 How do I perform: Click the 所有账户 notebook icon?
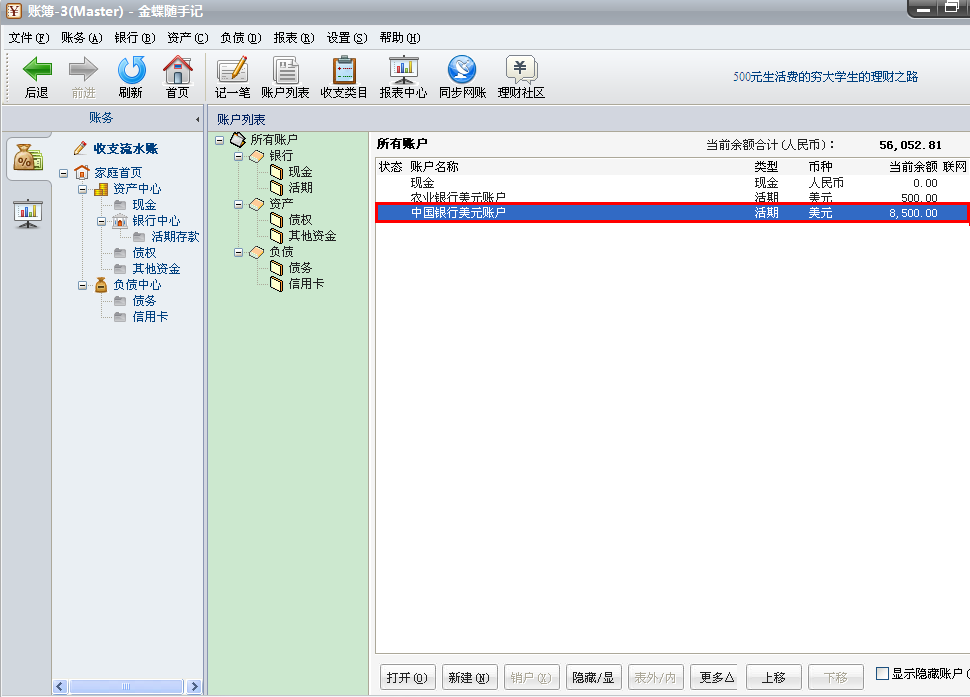point(238,139)
